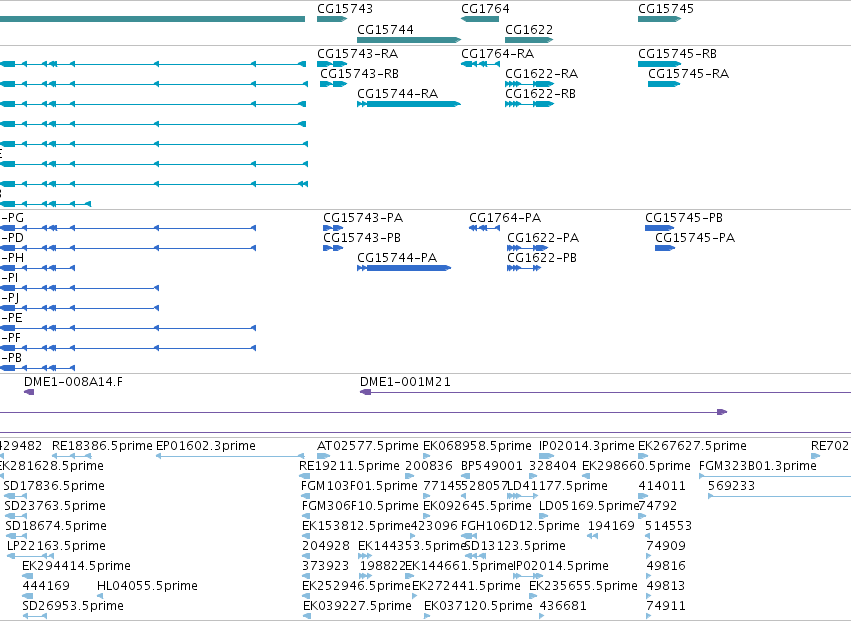The image size is (851, 621).
Task: Open EST label RE19211.5prime
Action: [x=349, y=466]
